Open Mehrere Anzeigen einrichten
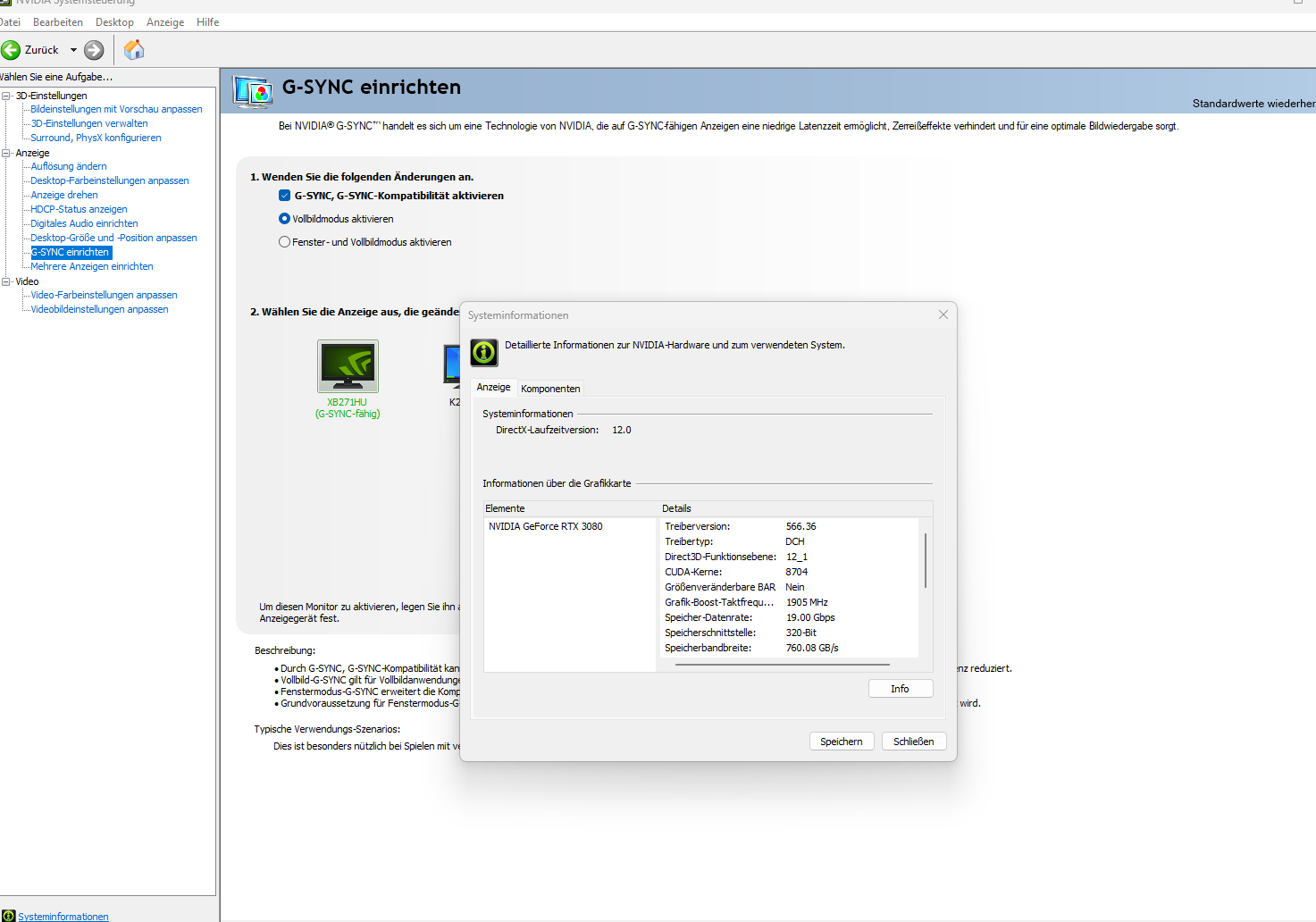This screenshot has width=1316, height=922. pos(92,266)
